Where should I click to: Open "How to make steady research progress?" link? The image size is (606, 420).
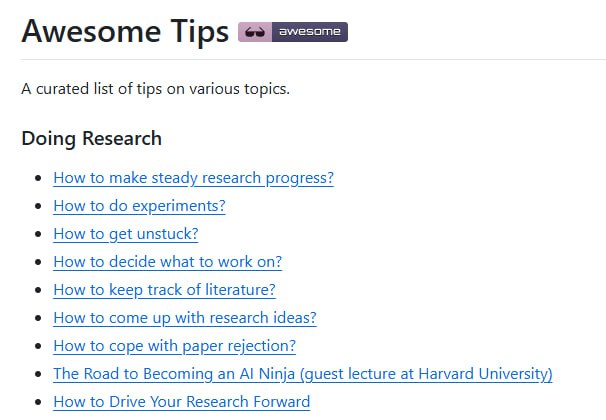click(193, 178)
